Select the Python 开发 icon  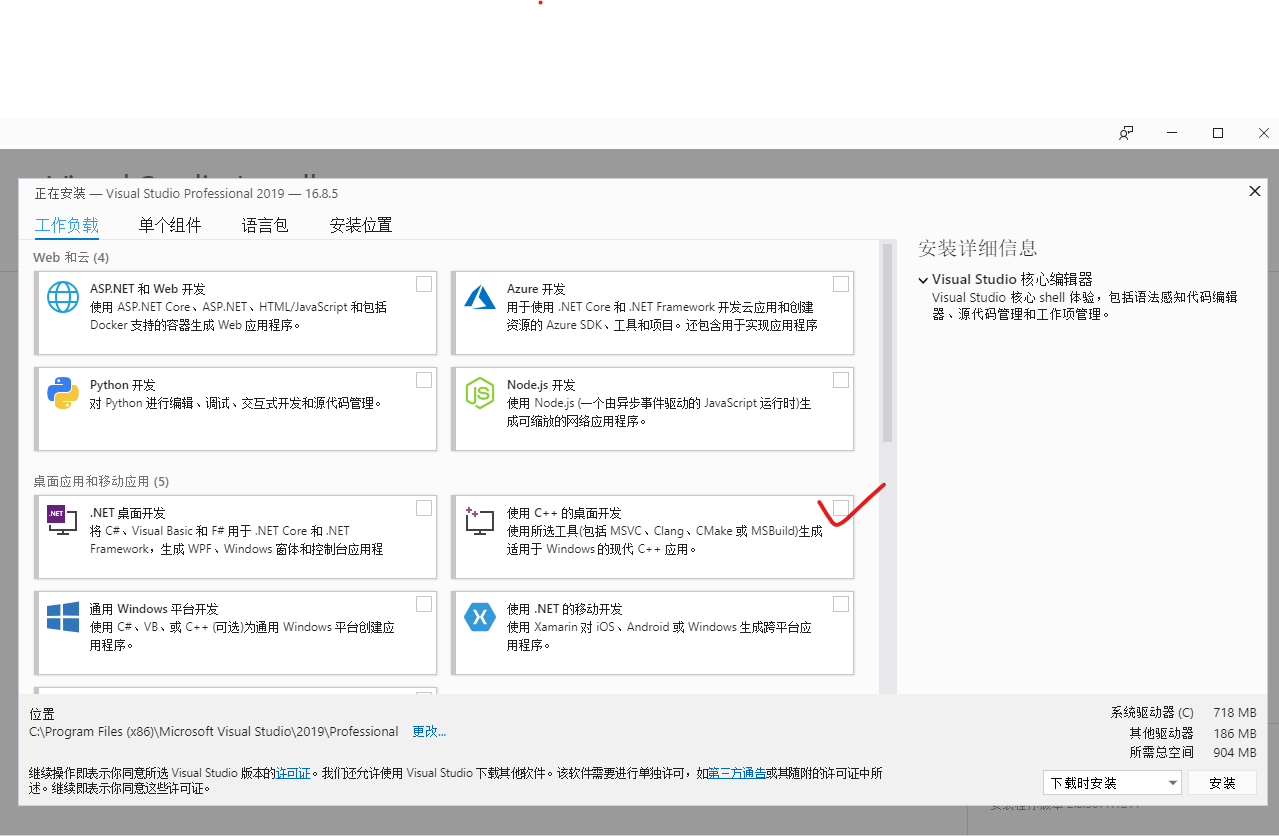tap(62, 393)
